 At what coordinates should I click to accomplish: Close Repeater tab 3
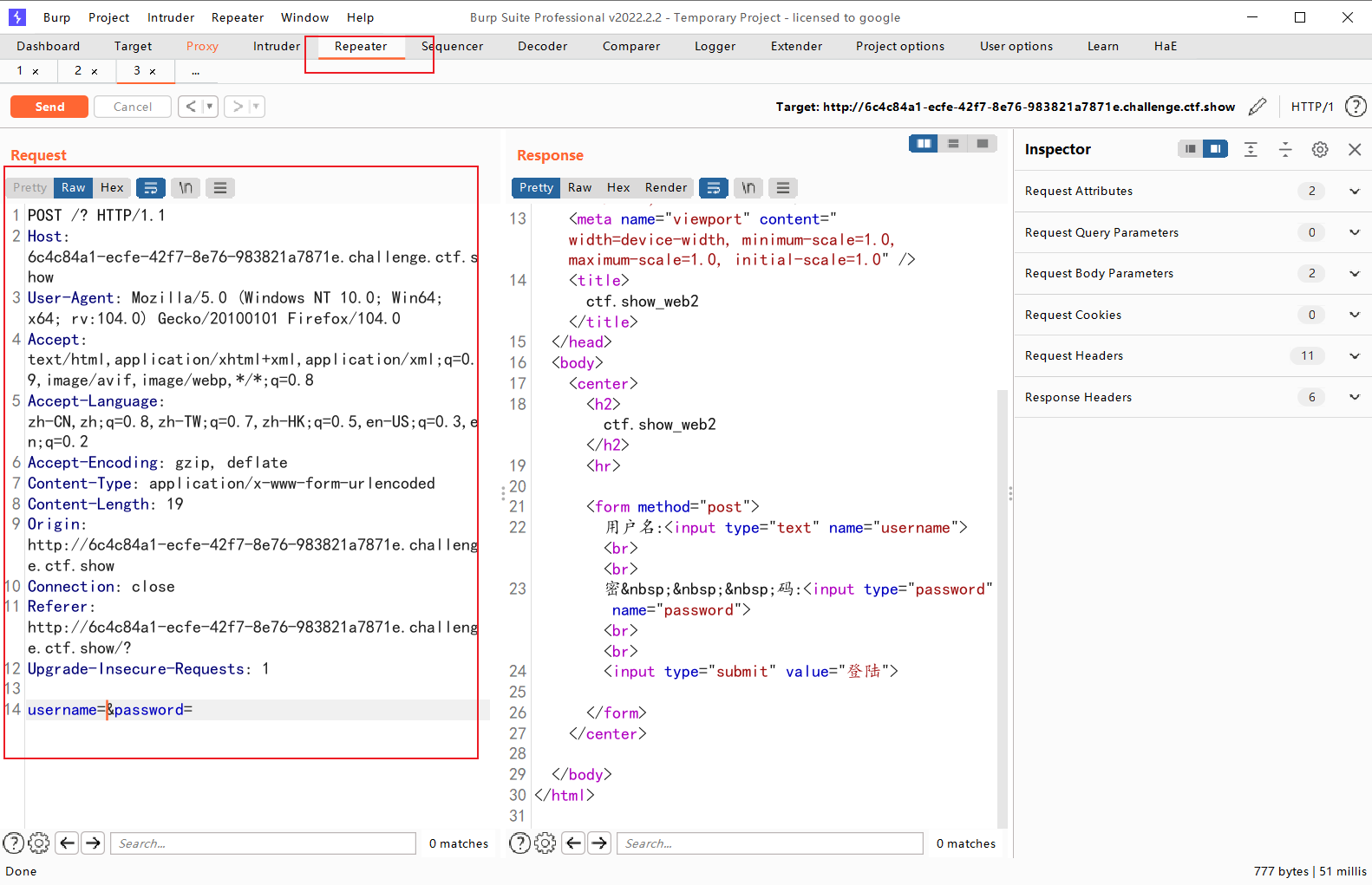tap(153, 71)
